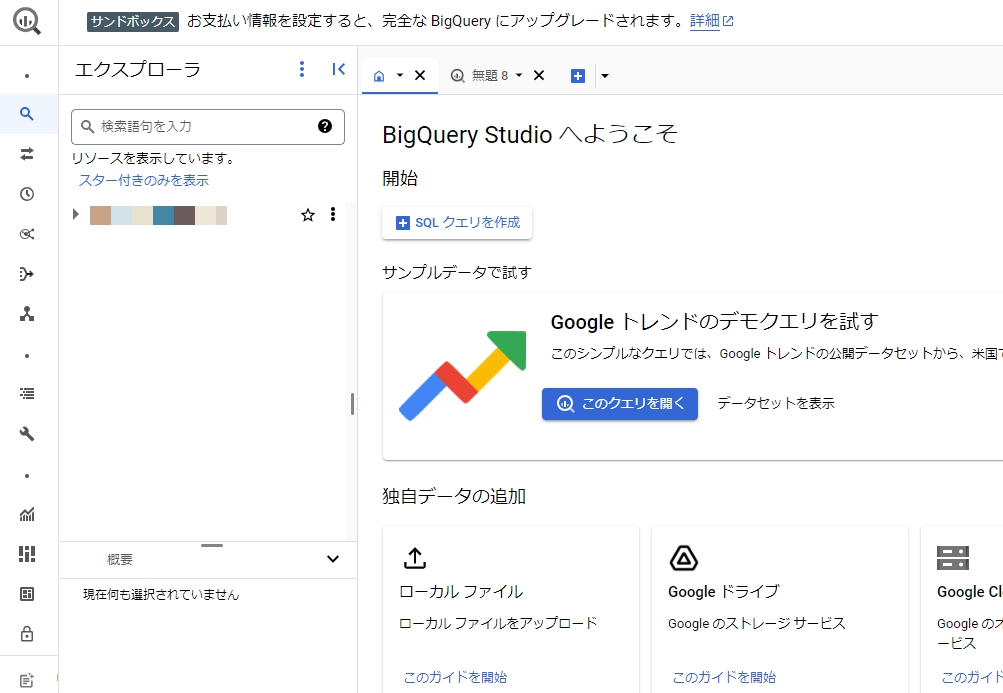Select the Migration icon in the sidebar

point(29,272)
